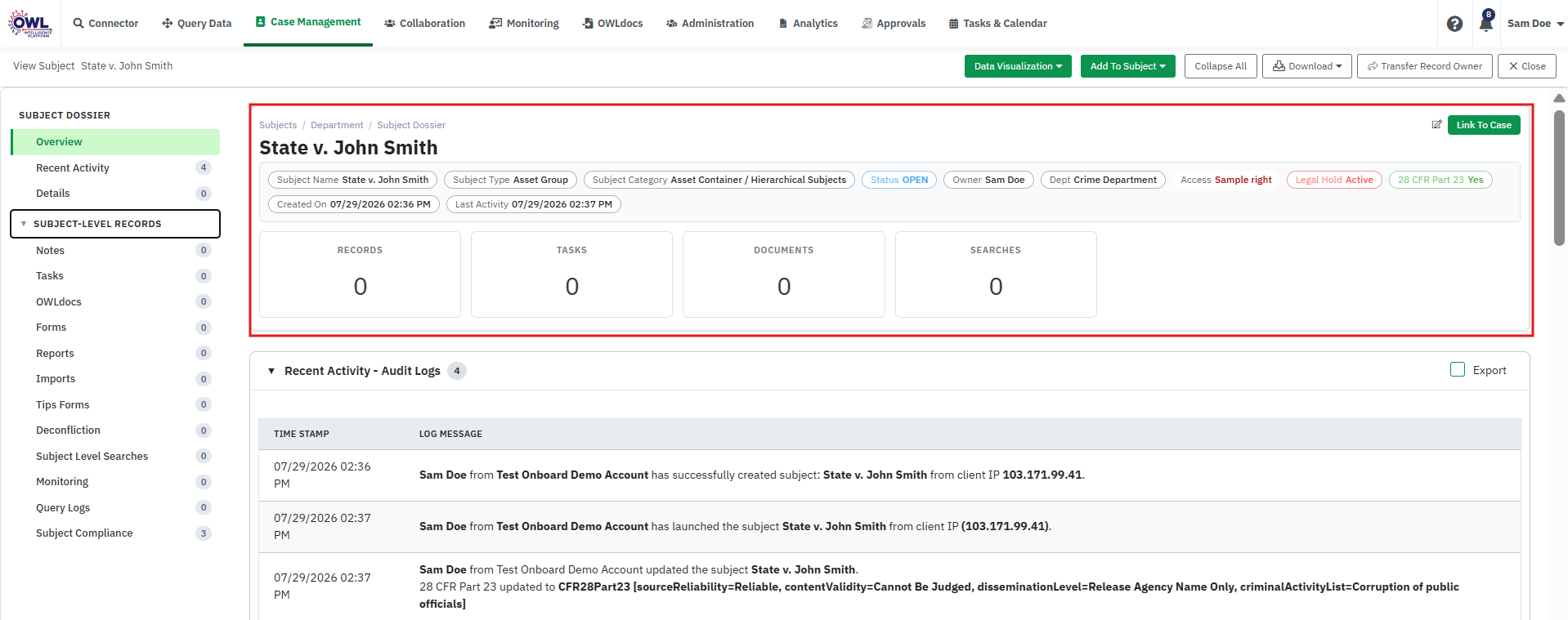
Task: Click the Owner Sam Doe badge
Action: [988, 180]
